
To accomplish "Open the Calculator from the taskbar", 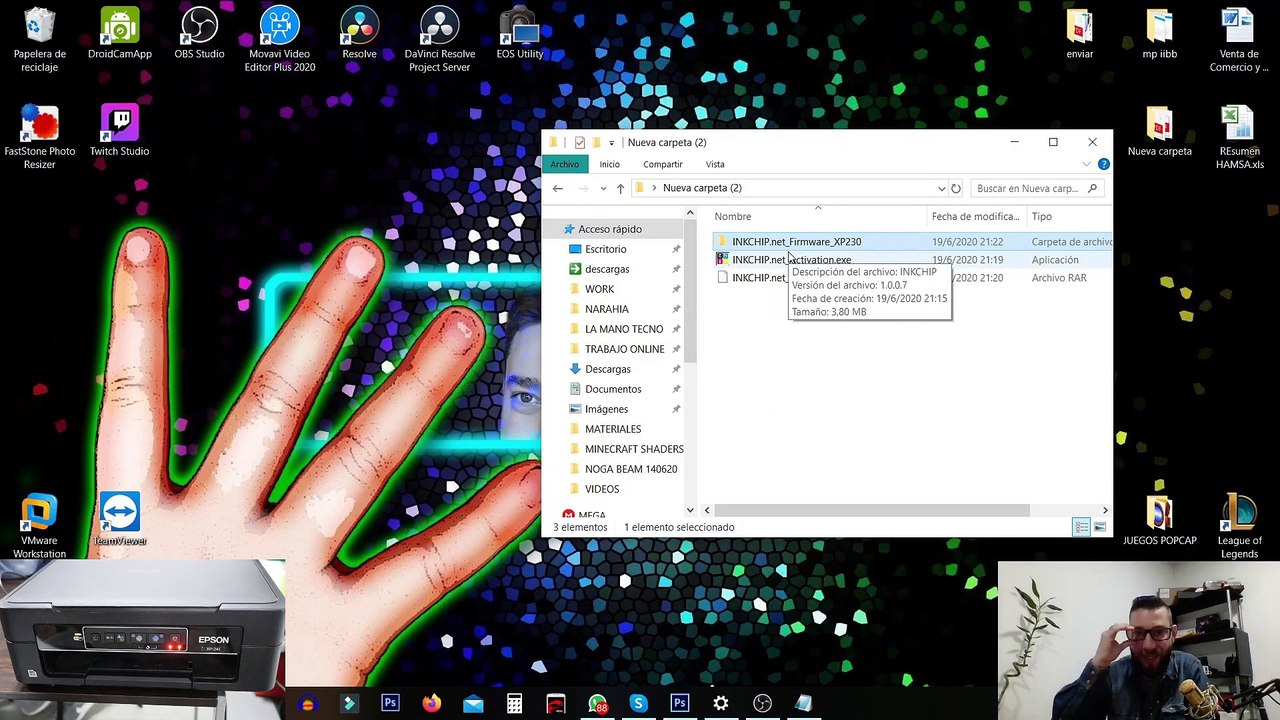I will [x=514, y=704].
